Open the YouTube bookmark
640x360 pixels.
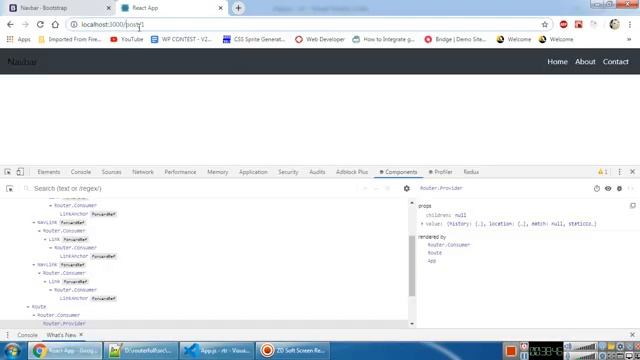tap(127, 39)
